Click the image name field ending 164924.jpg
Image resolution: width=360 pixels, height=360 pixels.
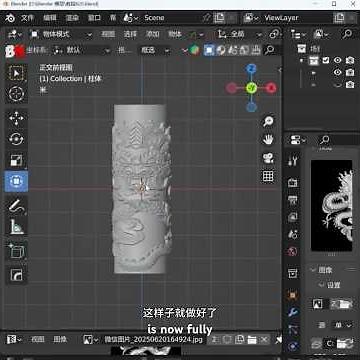153,339
